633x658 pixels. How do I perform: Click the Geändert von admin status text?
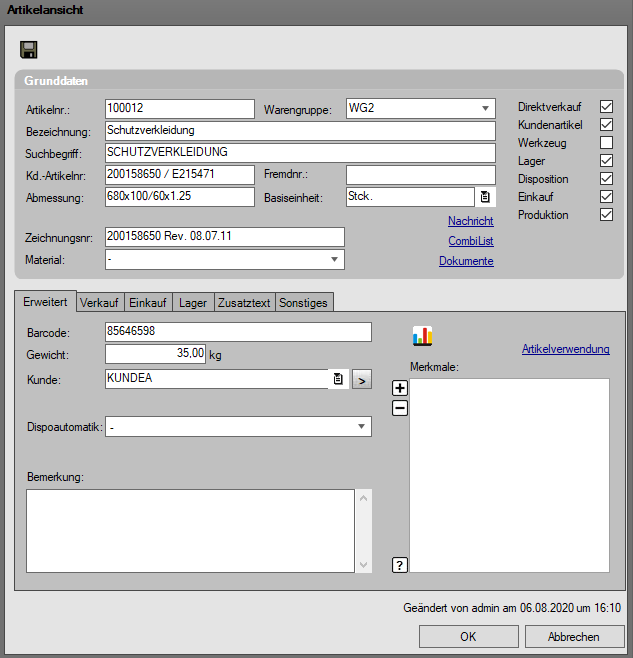click(512, 608)
